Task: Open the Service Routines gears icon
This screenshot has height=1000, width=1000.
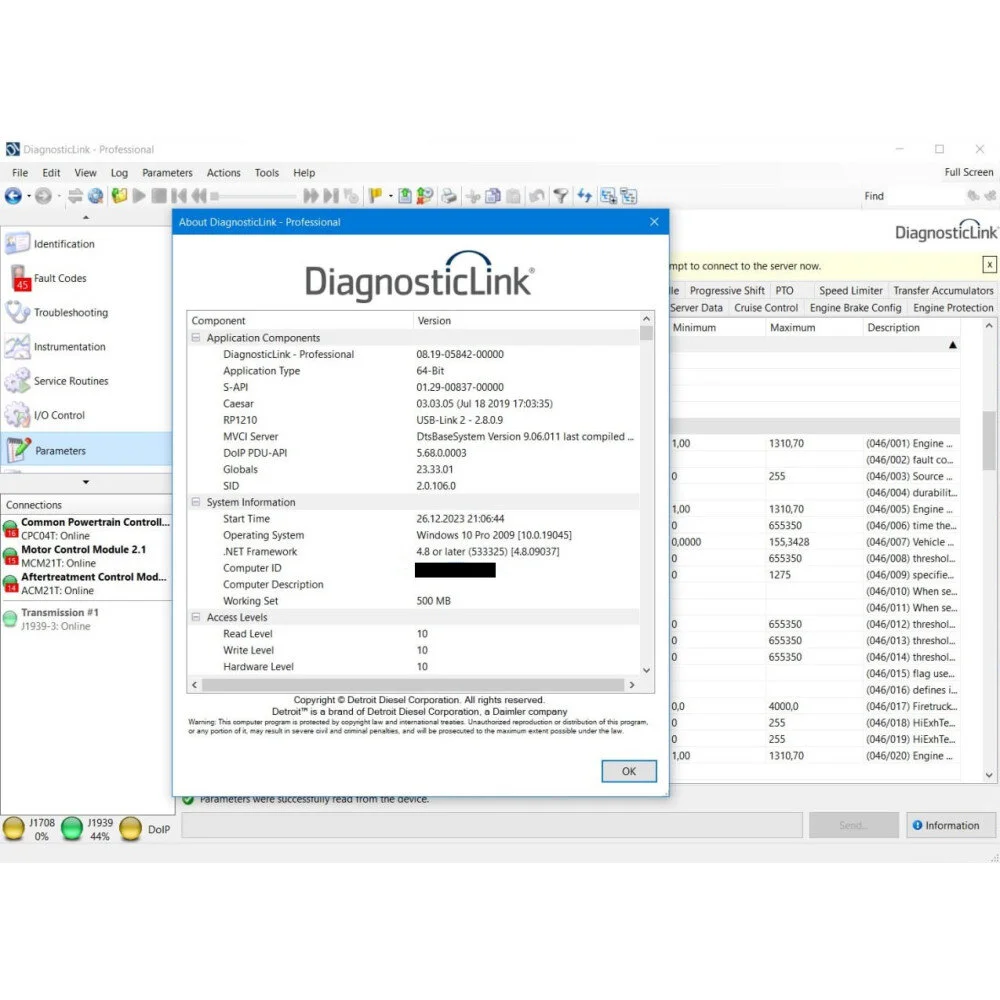Action: pos(18,381)
